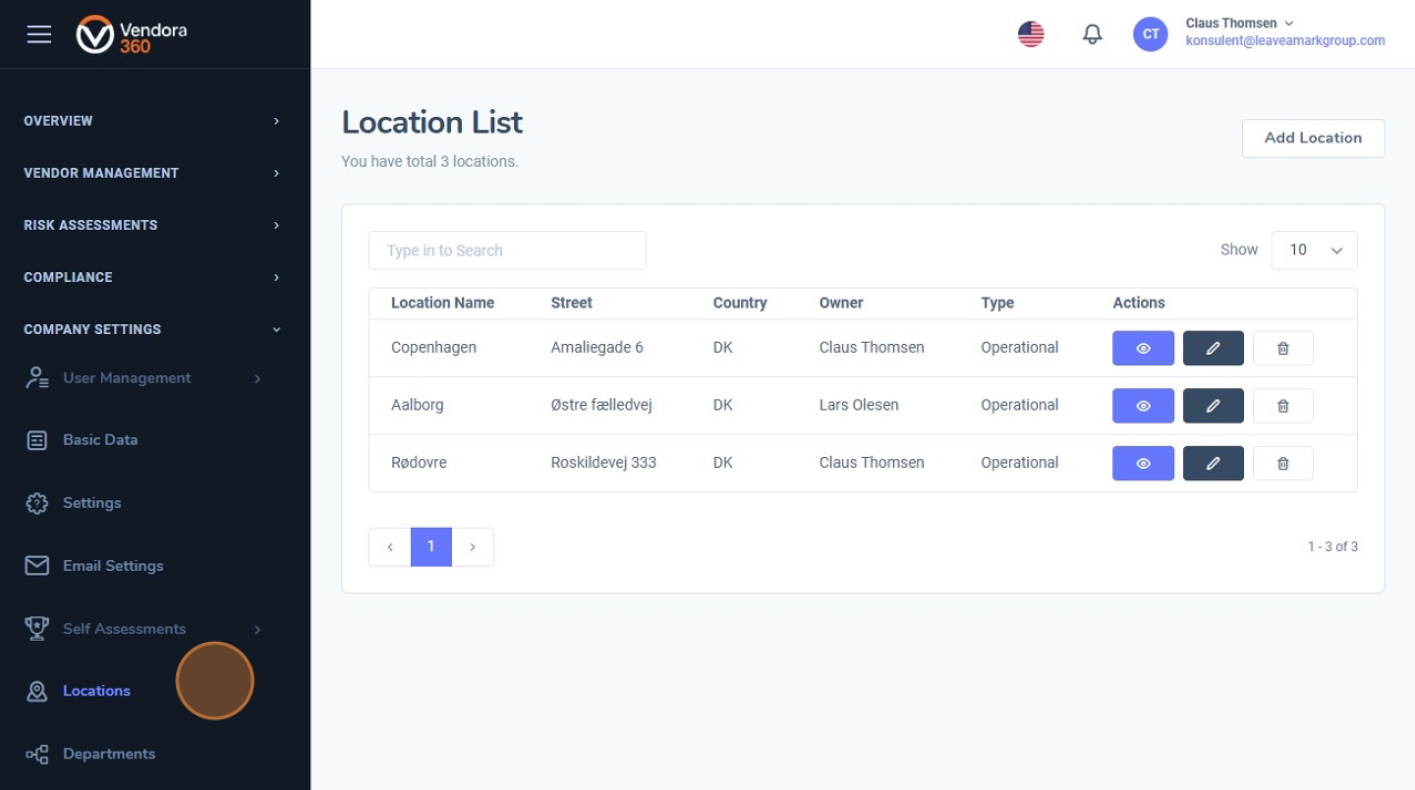Click the hamburger menu icon
Viewport: 1415px width, 790px height.
coord(39,34)
